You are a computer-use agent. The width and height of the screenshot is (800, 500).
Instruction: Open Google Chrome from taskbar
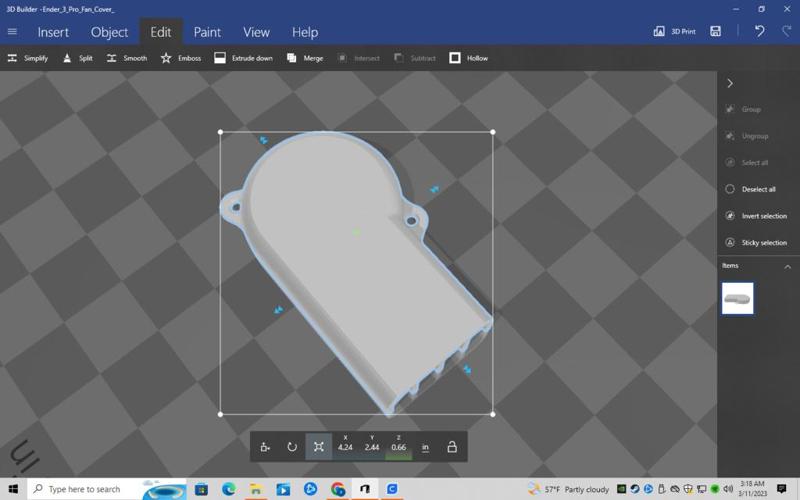[338, 489]
